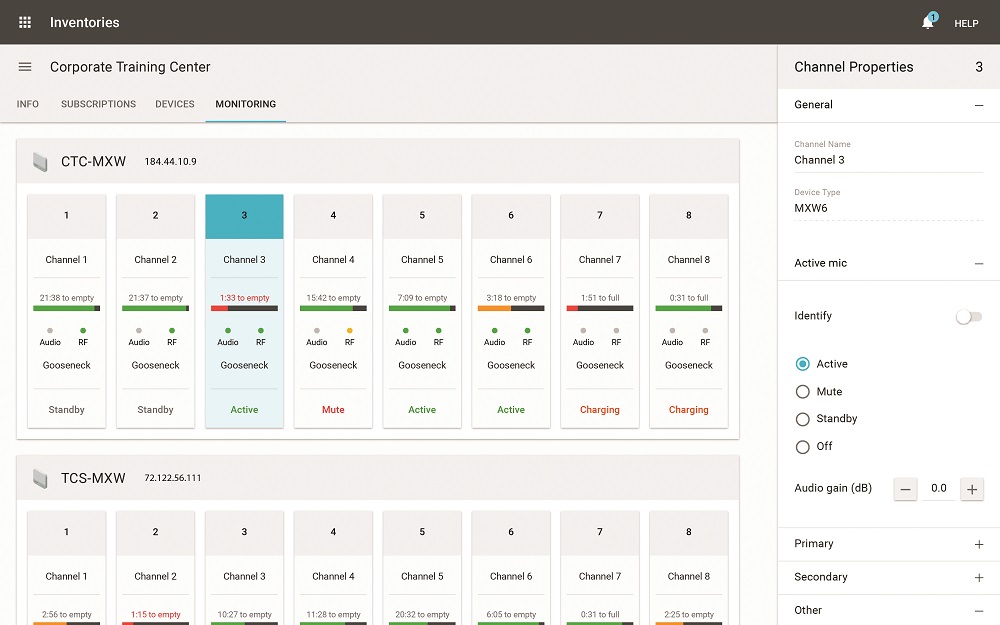
Task: Click '3:18 to empty' battery text
Action: 511,298
